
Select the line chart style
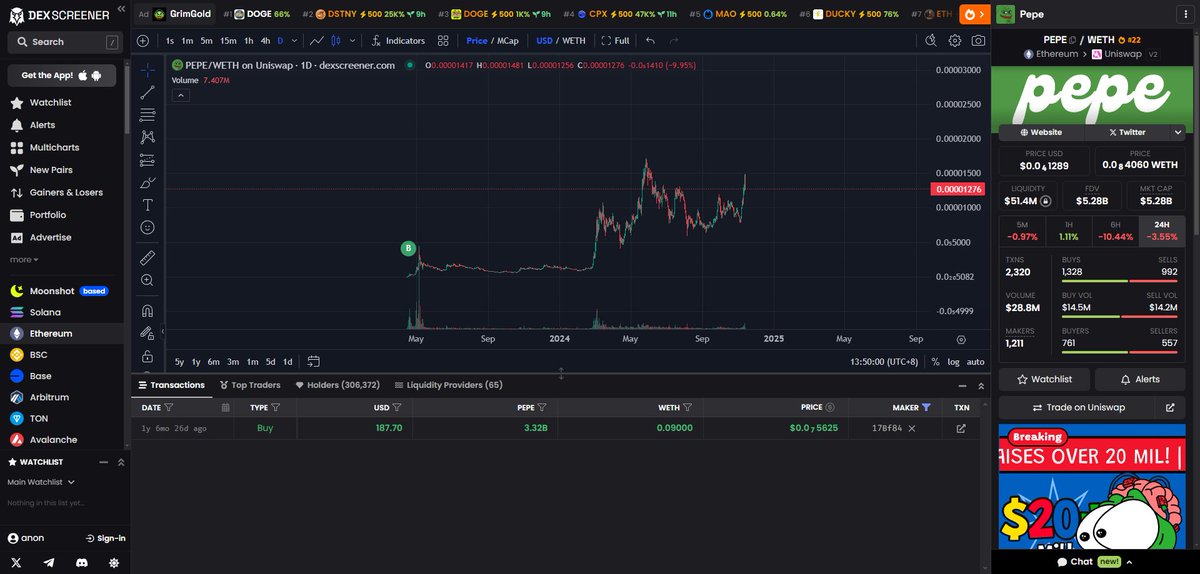pyautogui.click(x=317, y=41)
